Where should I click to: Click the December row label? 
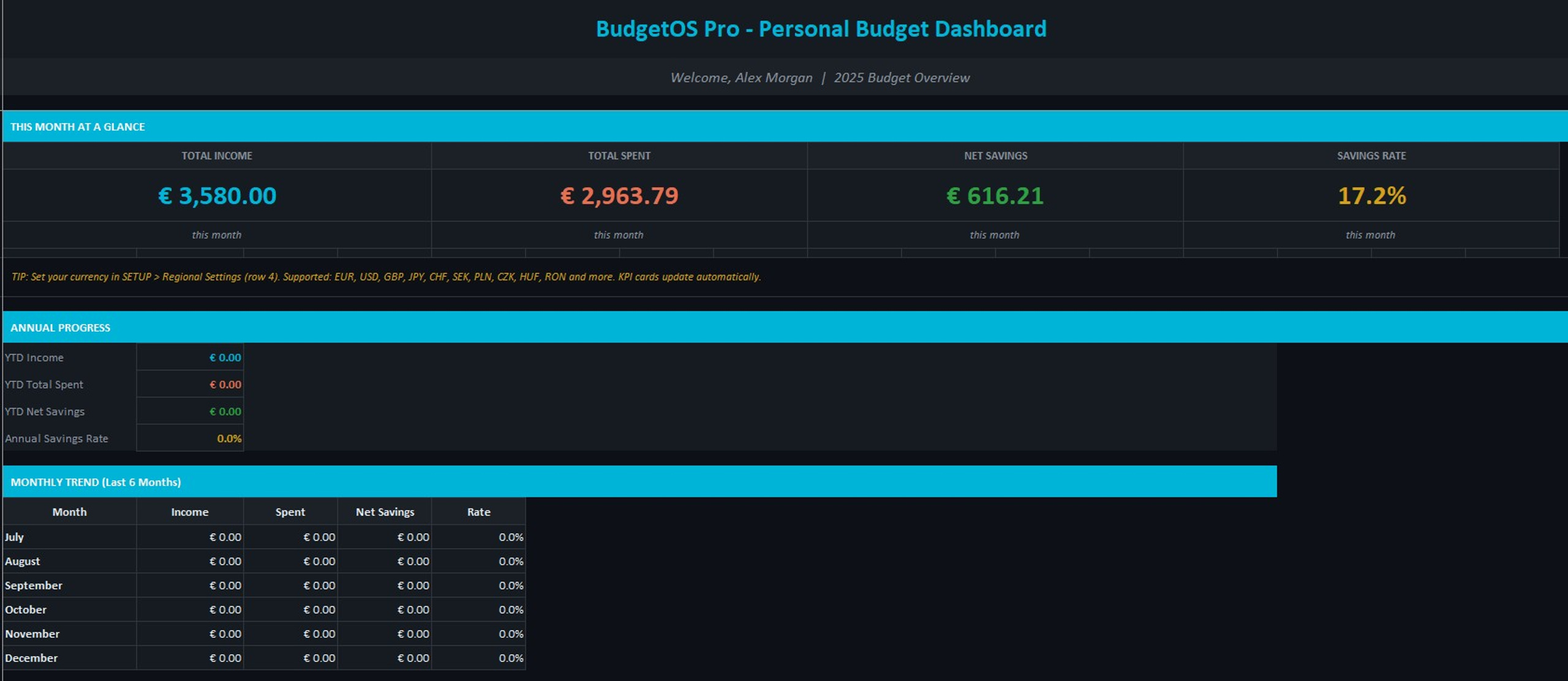pos(31,658)
